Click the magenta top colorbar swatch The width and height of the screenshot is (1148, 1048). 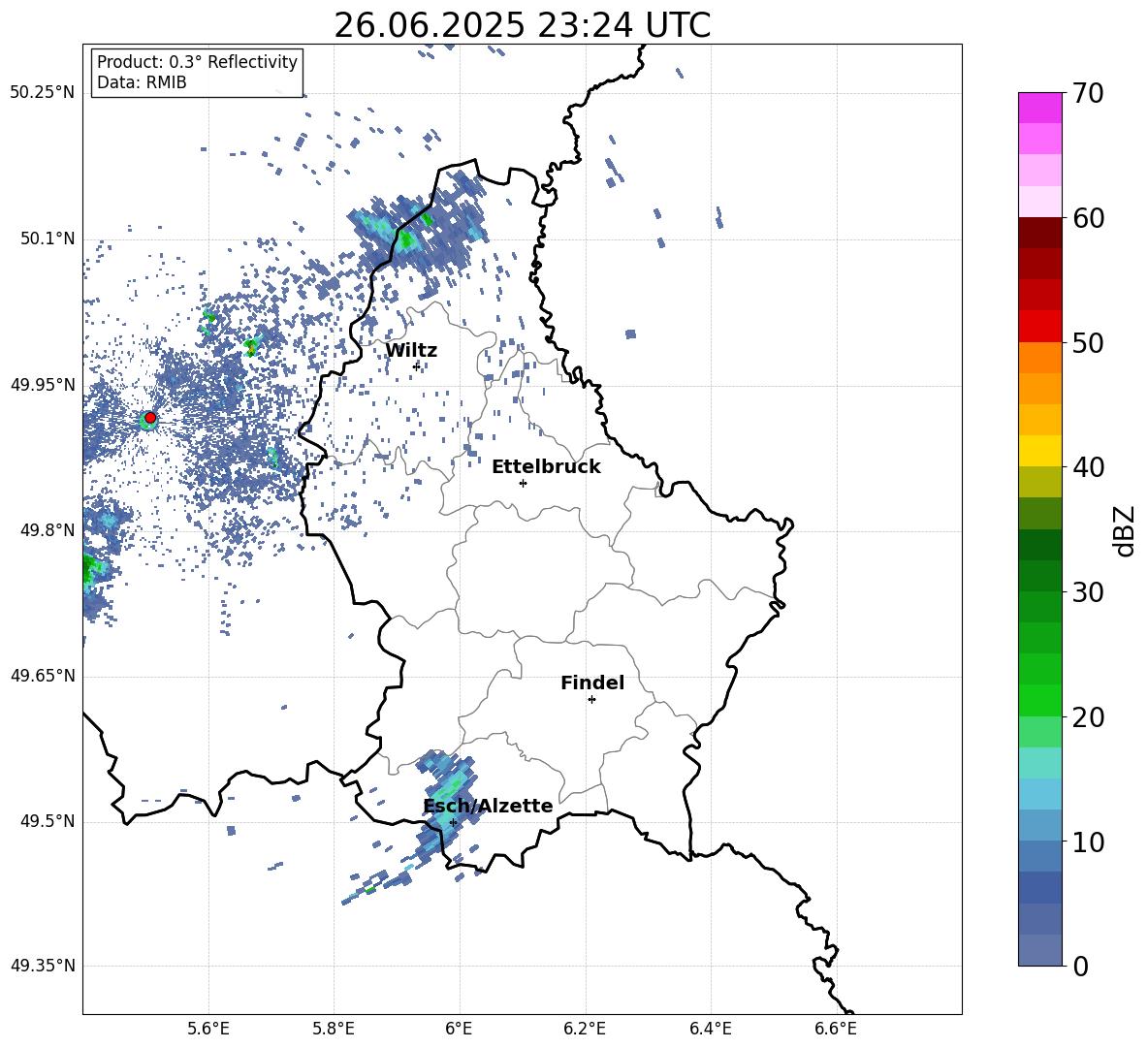point(1039,108)
